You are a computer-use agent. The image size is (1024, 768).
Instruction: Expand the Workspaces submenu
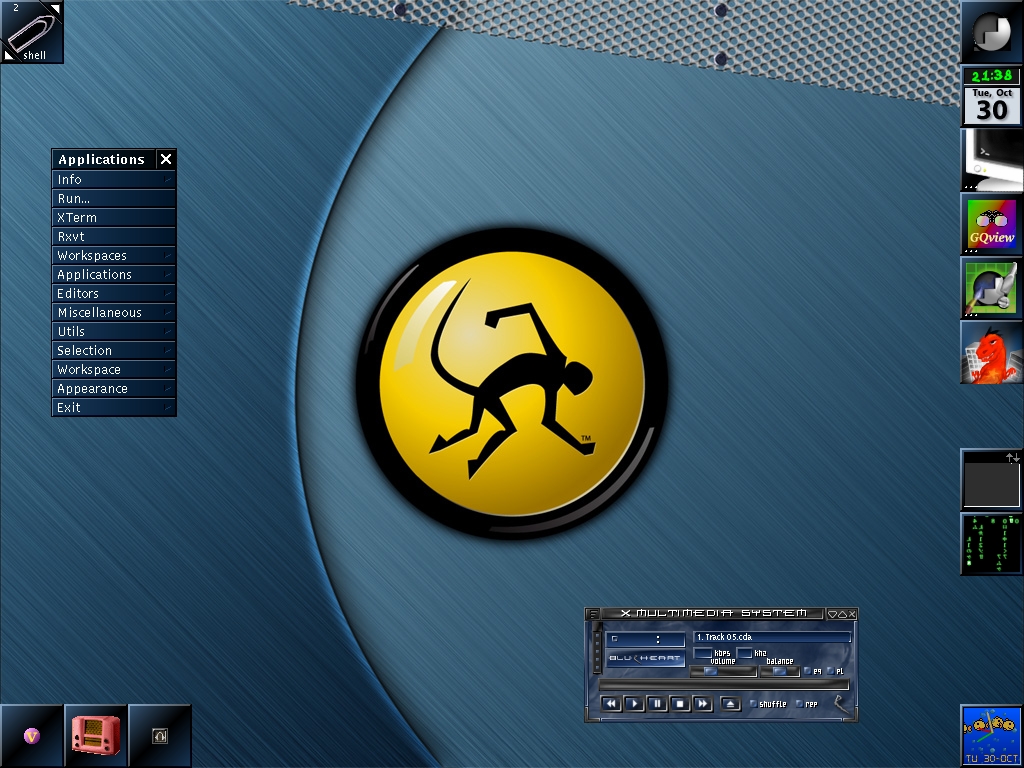(114, 255)
